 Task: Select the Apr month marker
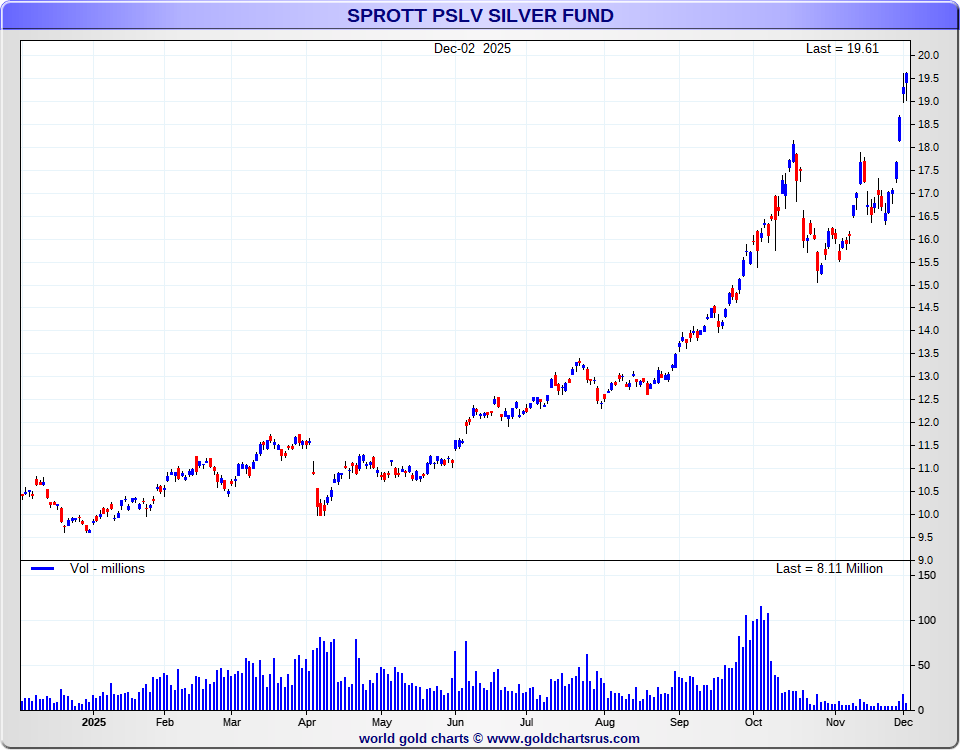(307, 722)
